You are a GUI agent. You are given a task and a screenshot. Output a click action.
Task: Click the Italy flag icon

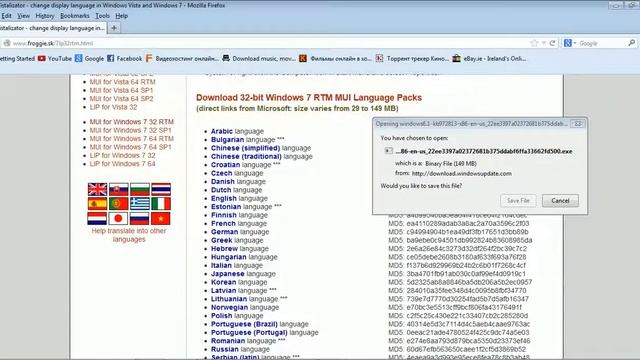[161, 204]
